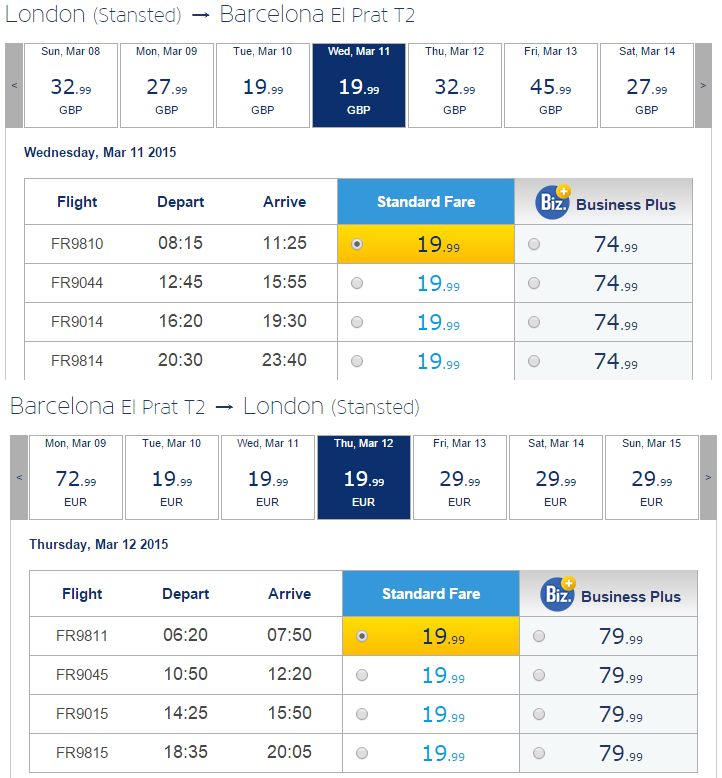Switch outbound date to Fri, Mar 13

pos(551,85)
